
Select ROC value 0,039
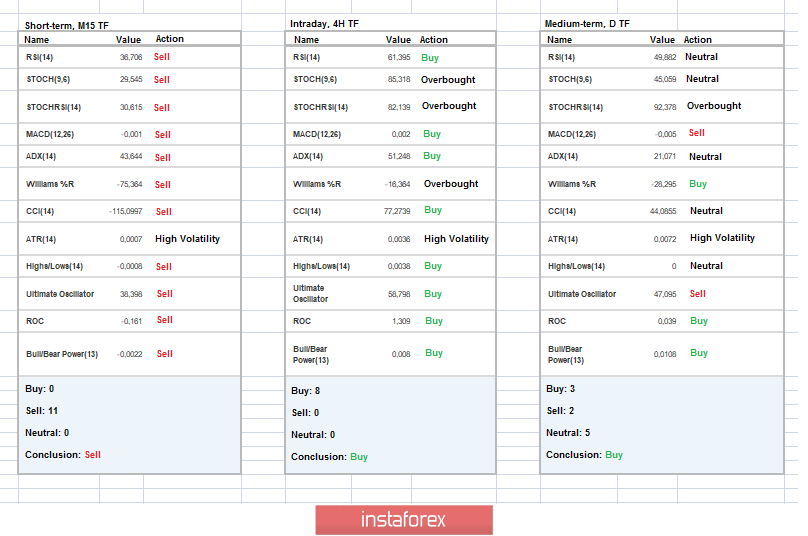tap(667, 321)
